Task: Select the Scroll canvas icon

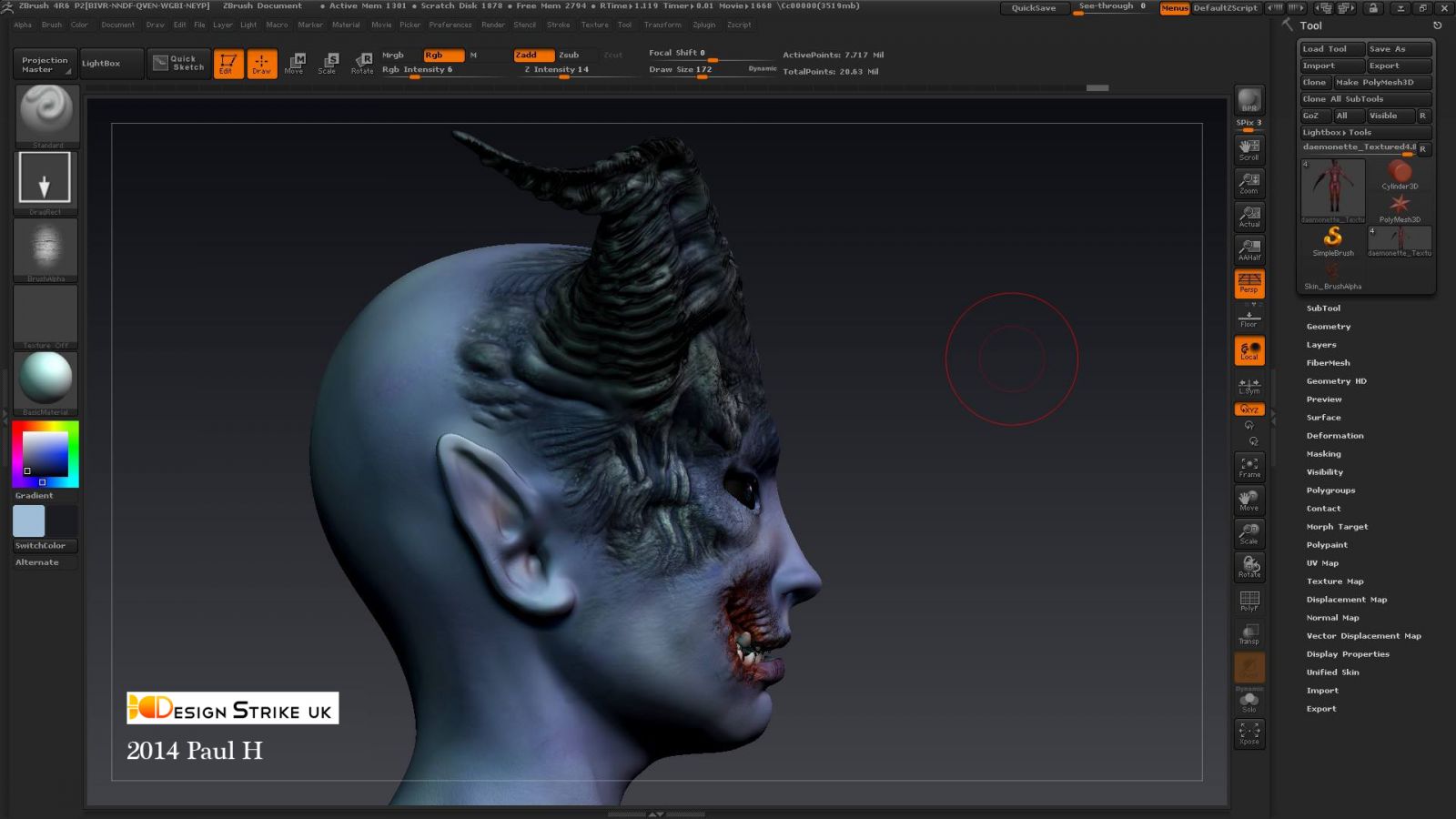Action: tap(1249, 148)
